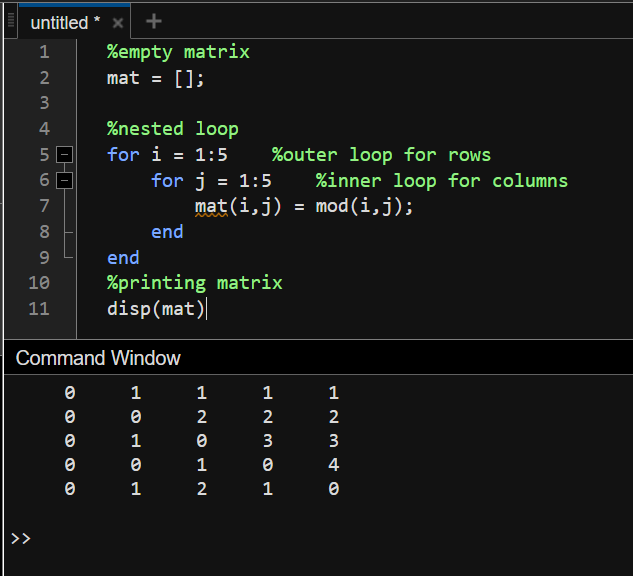Collapse the outer for loop fold at line 5
This screenshot has height=576, width=633.
[x=65, y=155]
